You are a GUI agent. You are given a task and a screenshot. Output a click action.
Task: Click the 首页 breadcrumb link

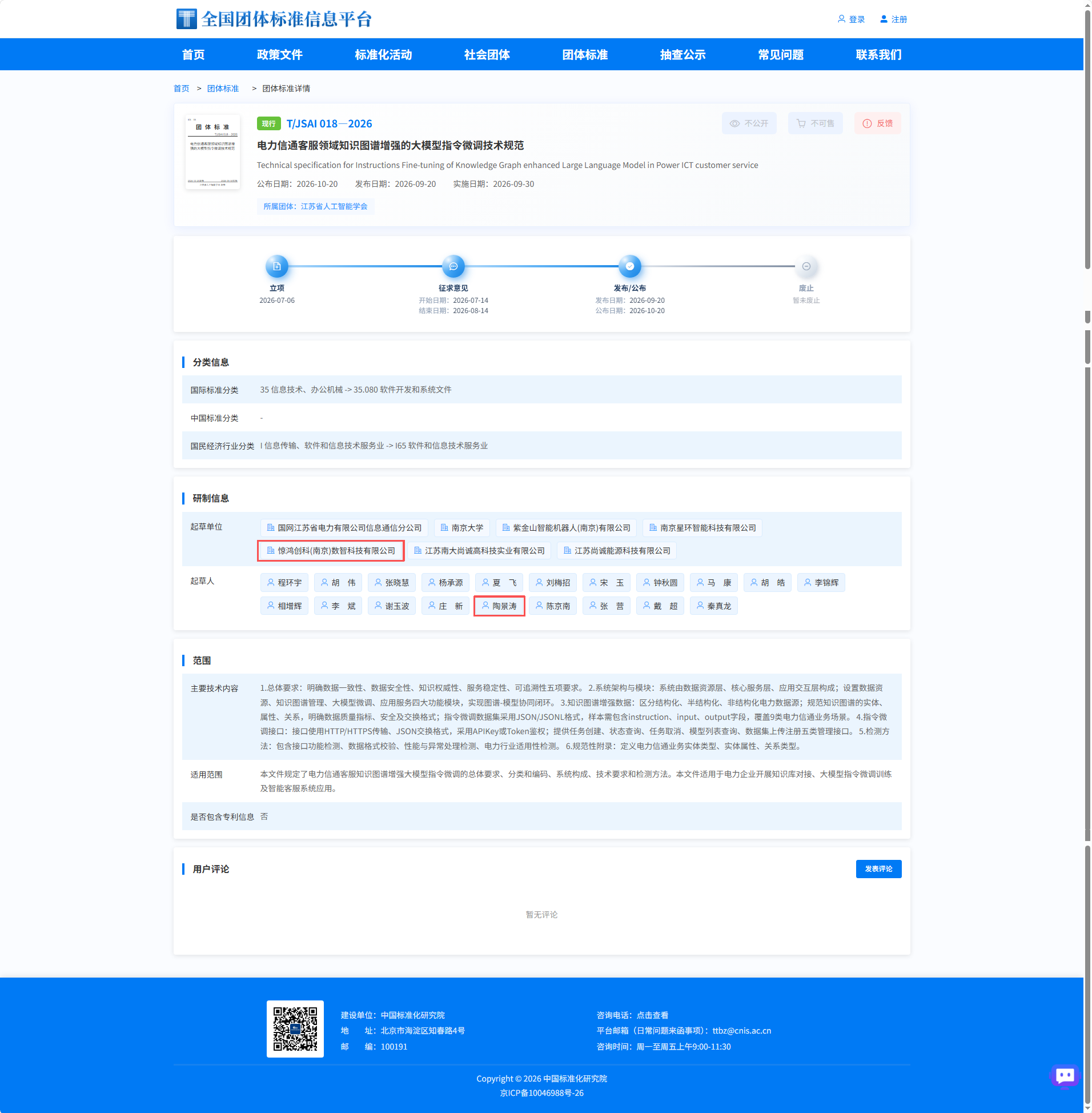click(181, 89)
